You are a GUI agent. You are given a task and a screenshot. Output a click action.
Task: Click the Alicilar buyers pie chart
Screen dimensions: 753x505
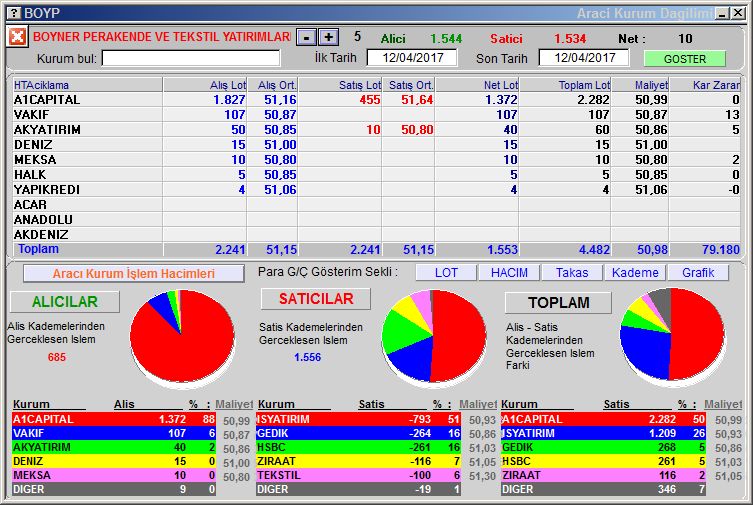pyautogui.click(x=182, y=336)
